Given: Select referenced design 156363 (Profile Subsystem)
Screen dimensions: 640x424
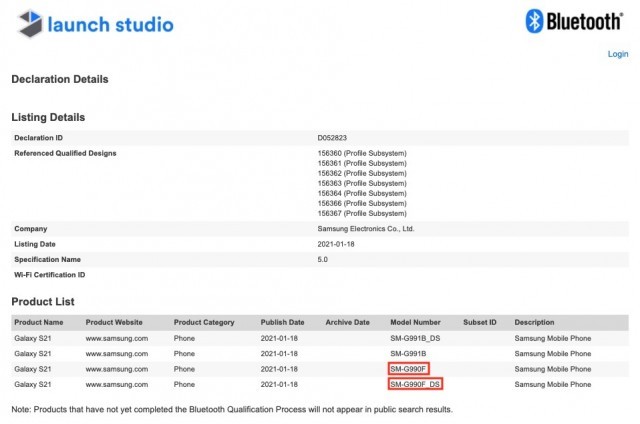Looking at the screenshot, I should (x=361, y=183).
